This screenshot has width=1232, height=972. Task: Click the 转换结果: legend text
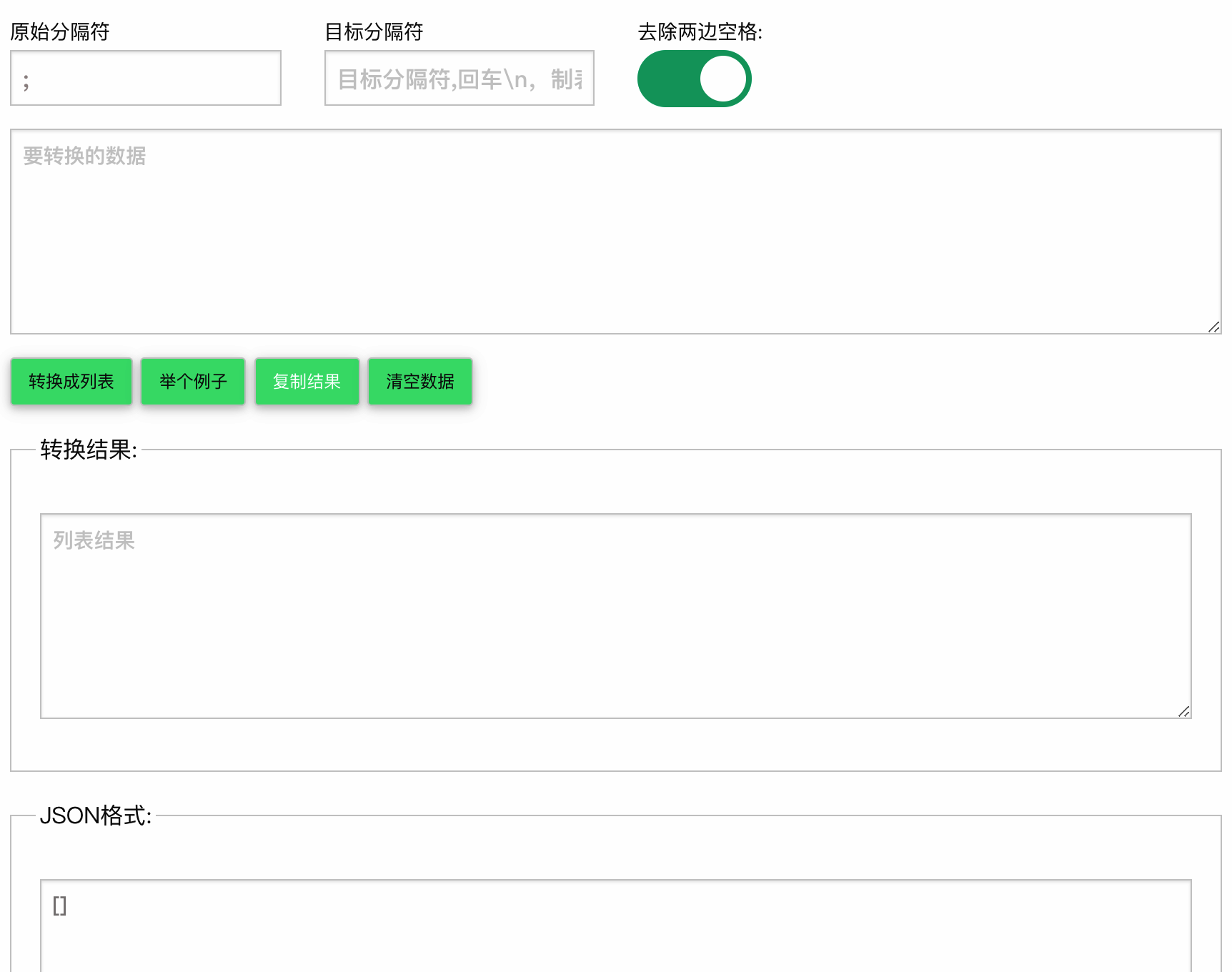pyautogui.click(x=89, y=450)
